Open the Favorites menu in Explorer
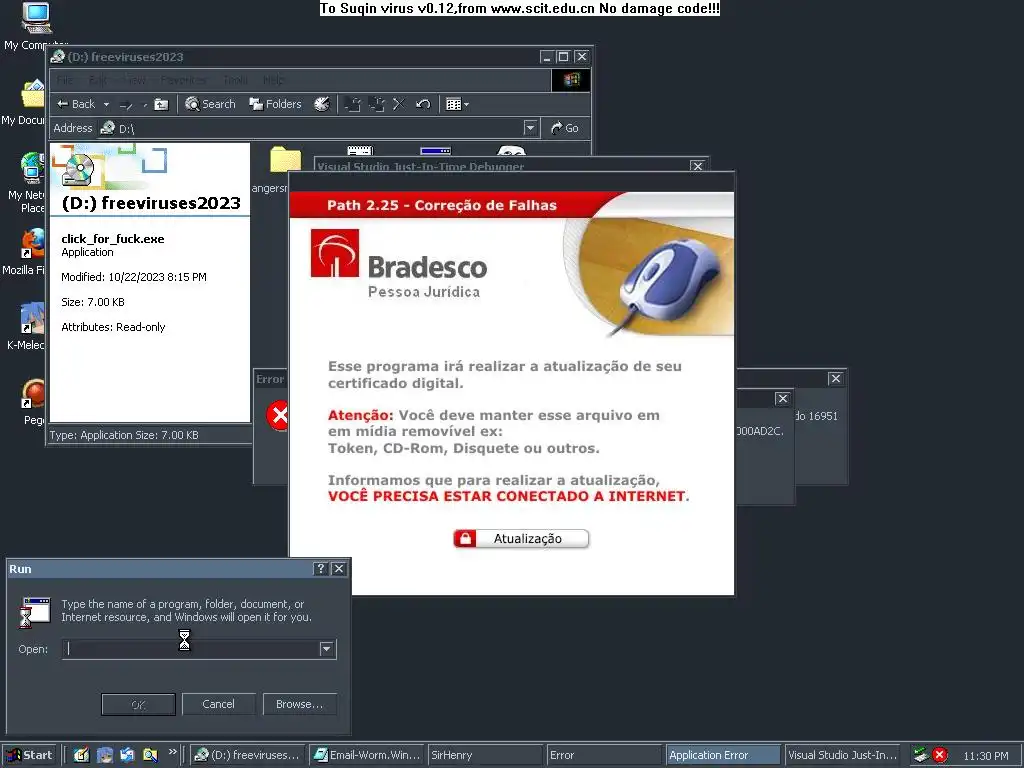The image size is (1024, 768). click(x=184, y=80)
